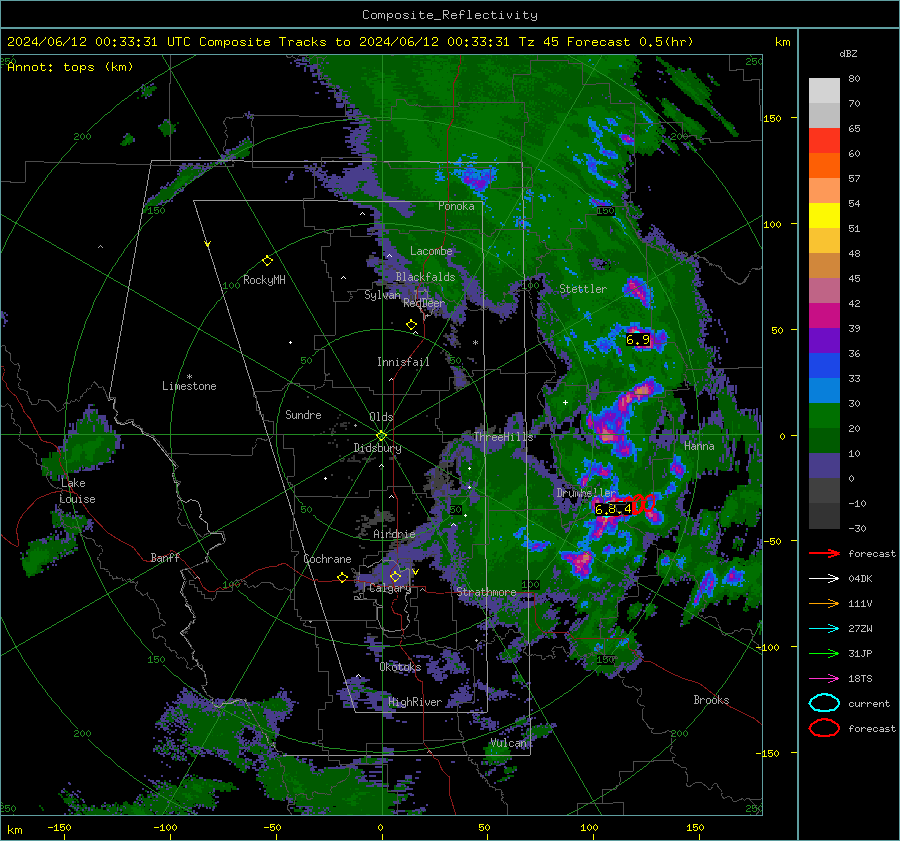Screen dimensions: 900x841
Task: Pick the bright yellow 54 dBZ swatch
Action: pos(824,215)
